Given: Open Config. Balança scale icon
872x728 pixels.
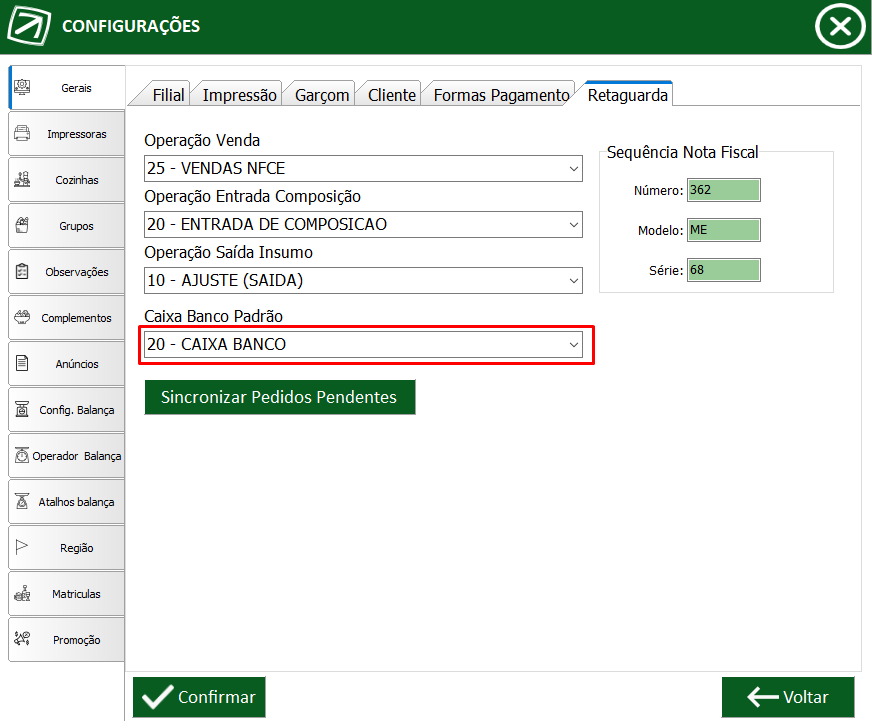Looking at the screenshot, I should (x=22, y=409).
